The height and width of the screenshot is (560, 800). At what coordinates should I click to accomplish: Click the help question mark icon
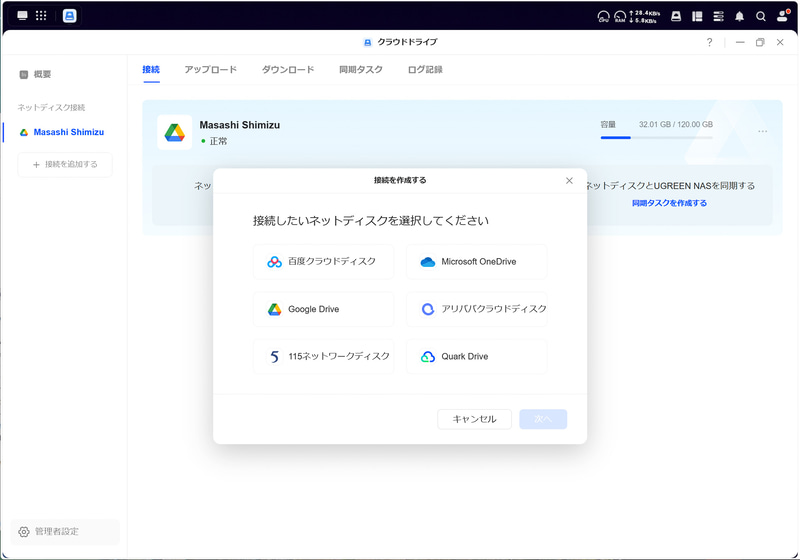pyautogui.click(x=710, y=42)
